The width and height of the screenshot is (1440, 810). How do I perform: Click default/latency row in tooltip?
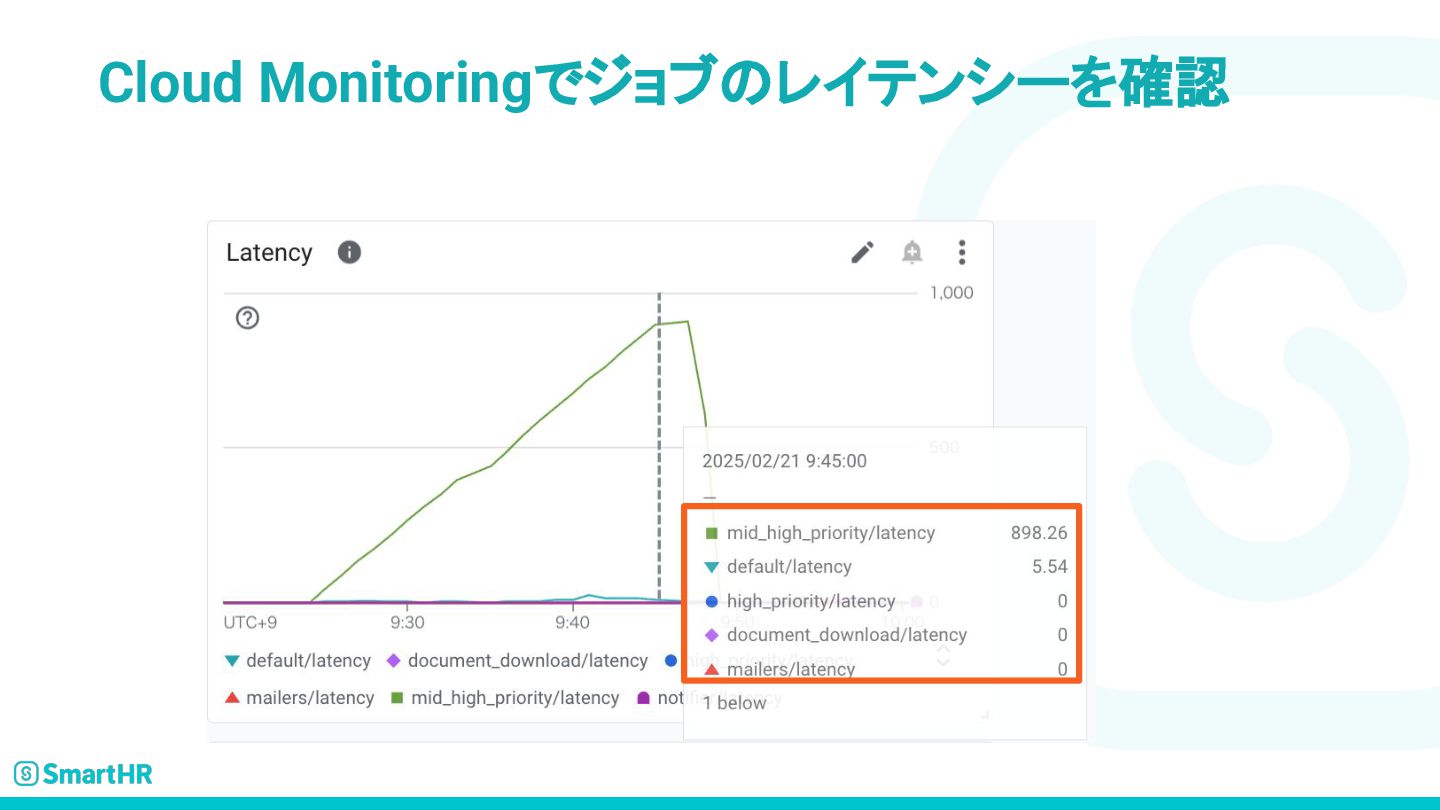coord(885,567)
